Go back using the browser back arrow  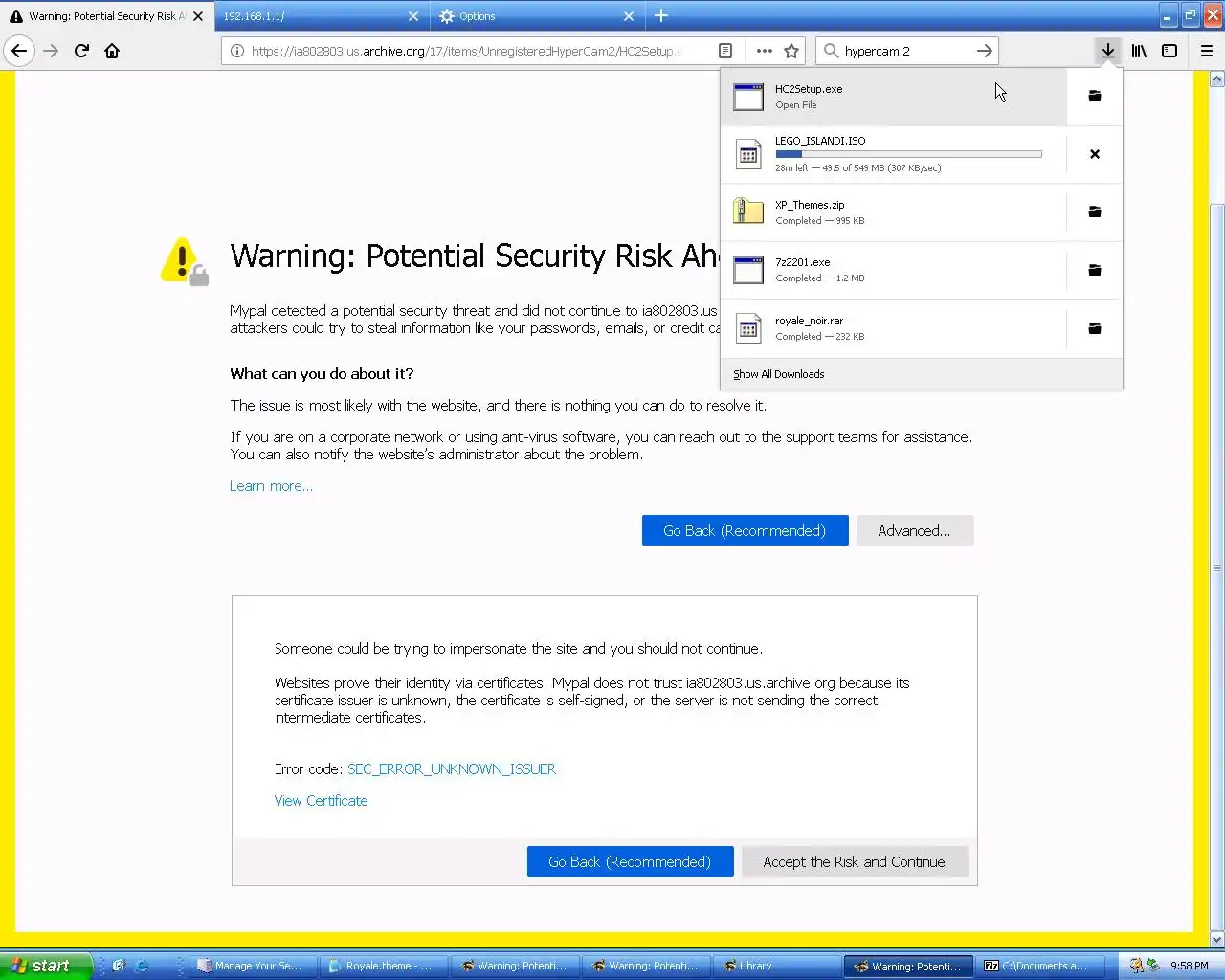19,51
